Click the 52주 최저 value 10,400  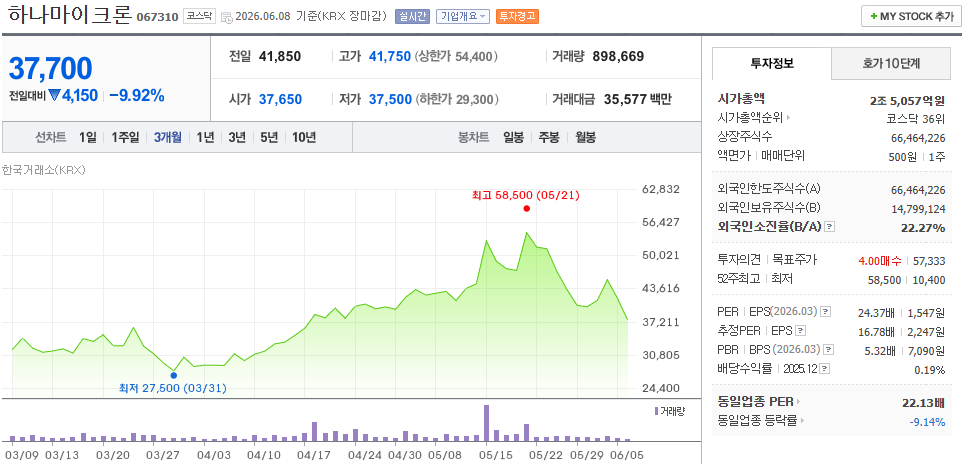[x=929, y=280]
